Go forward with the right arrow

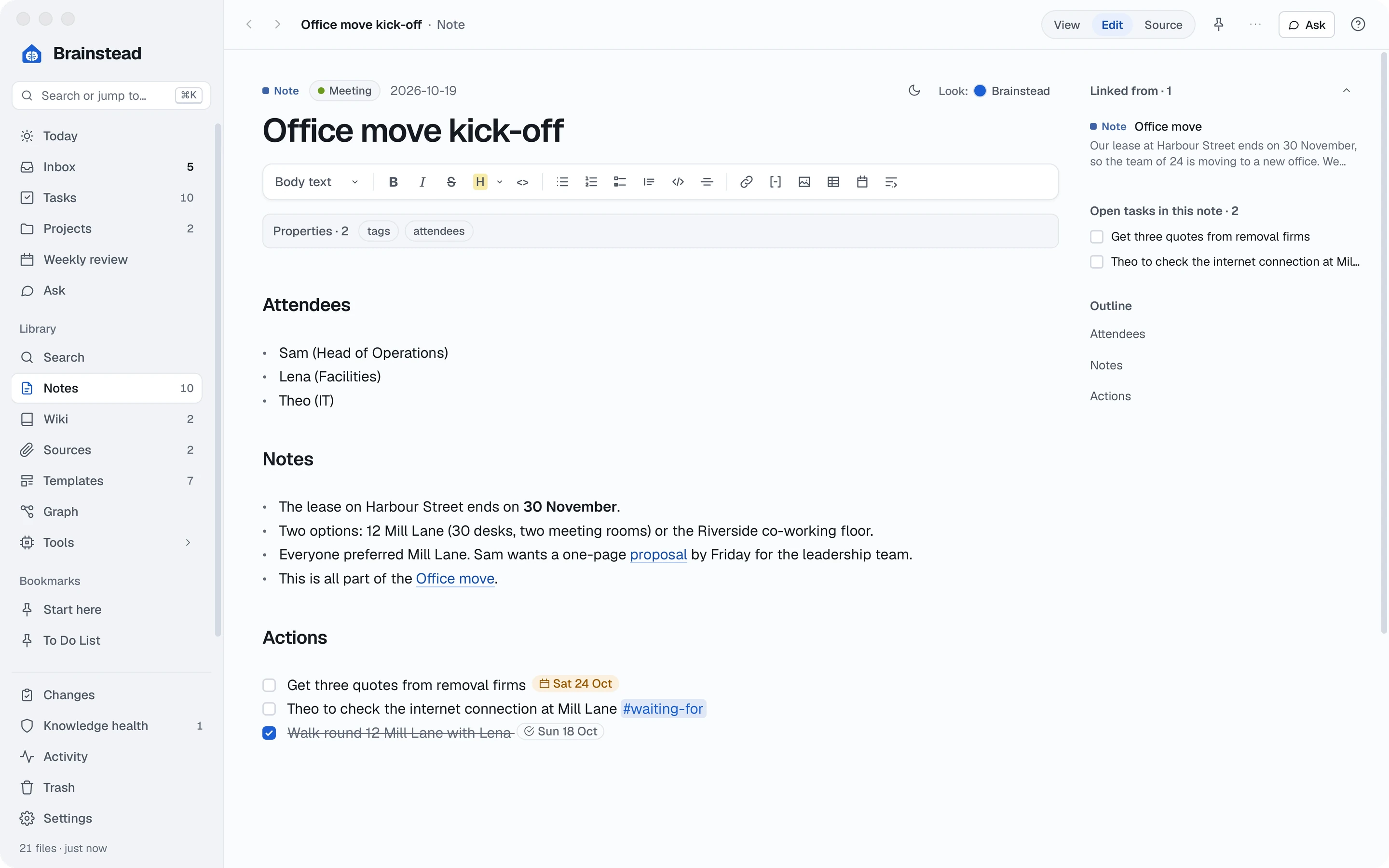coord(277,25)
